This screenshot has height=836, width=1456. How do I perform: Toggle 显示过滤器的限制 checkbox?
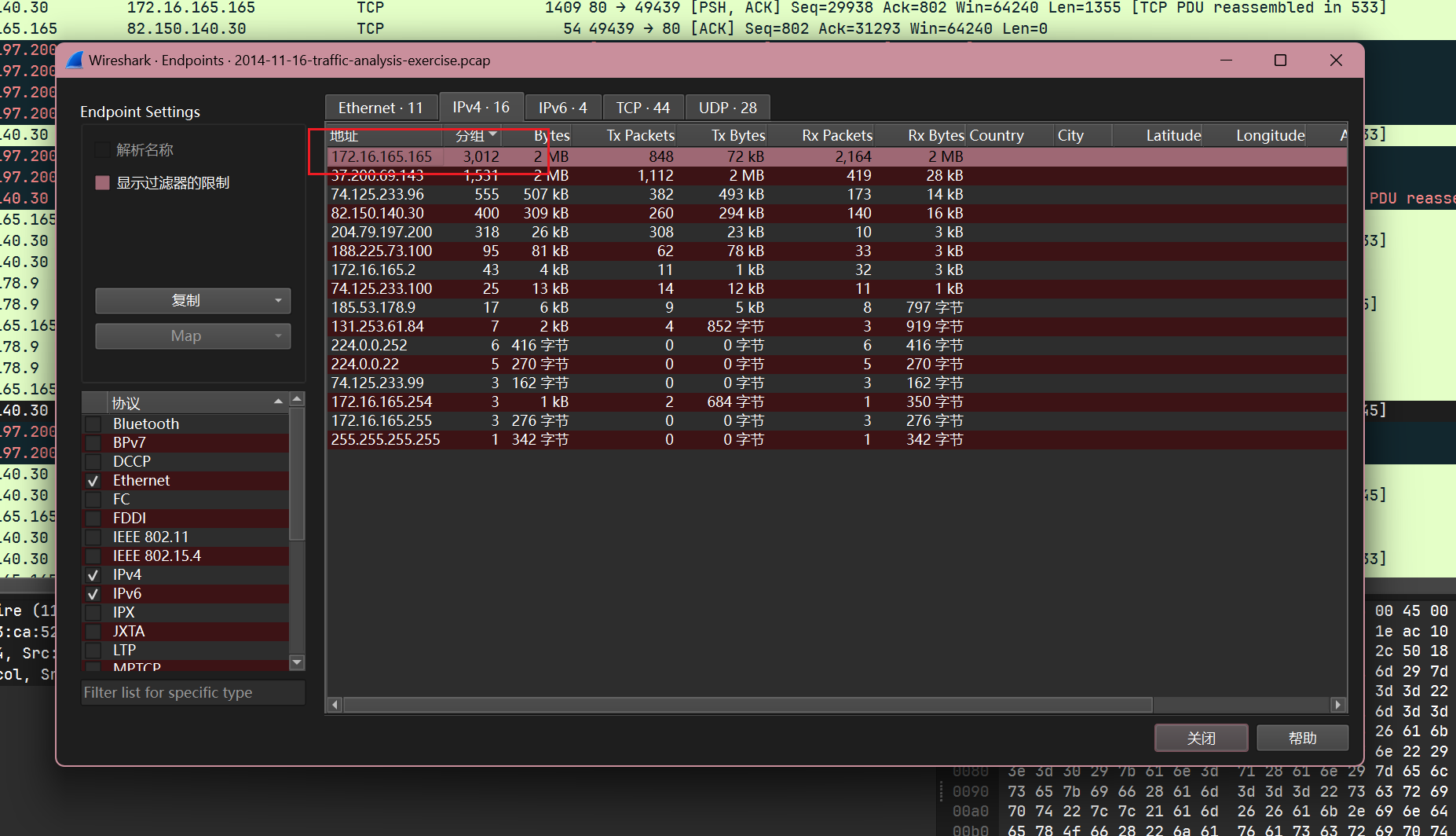(x=102, y=183)
